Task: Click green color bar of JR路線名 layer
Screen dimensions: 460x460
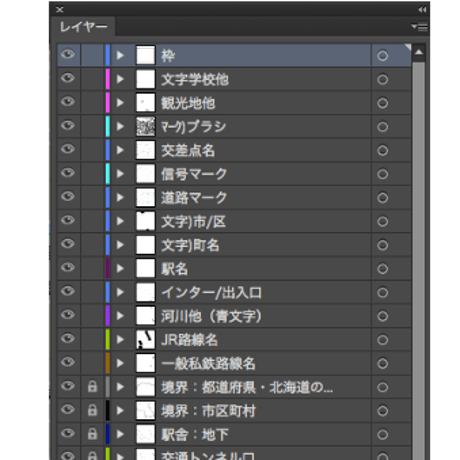Action: pos(108,339)
